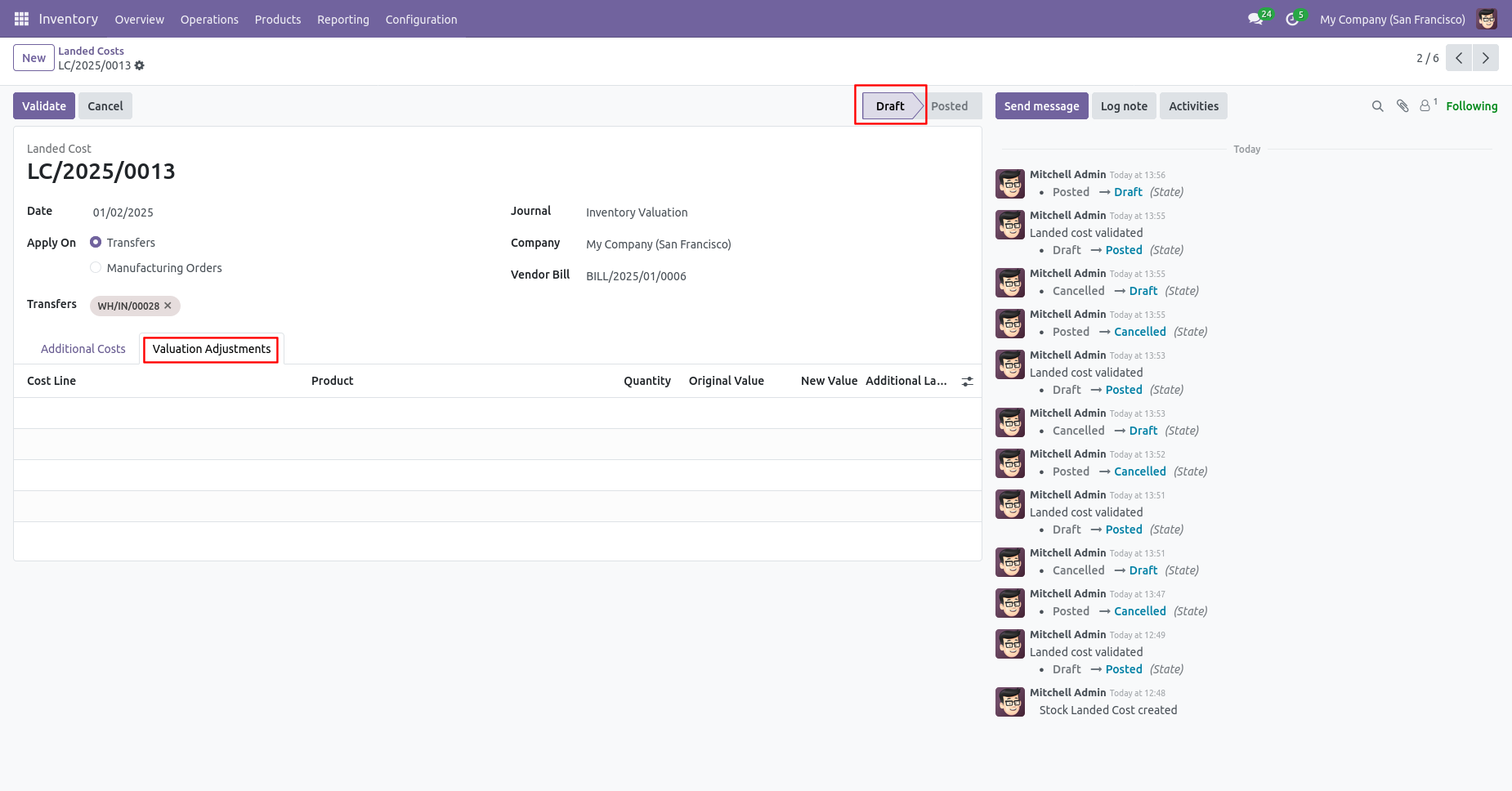Click the chatter search magnifier icon
Image resolution: width=1512 pixels, height=791 pixels.
[1377, 106]
